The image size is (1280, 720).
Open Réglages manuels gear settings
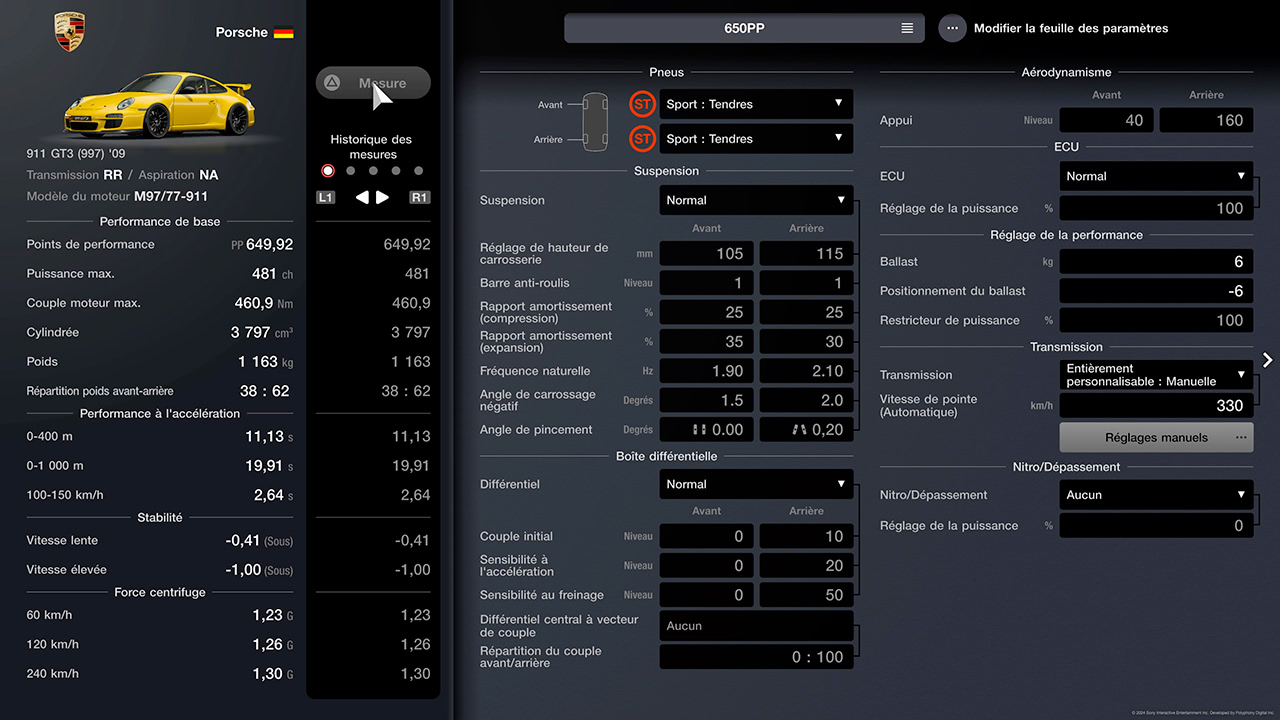click(1156, 437)
